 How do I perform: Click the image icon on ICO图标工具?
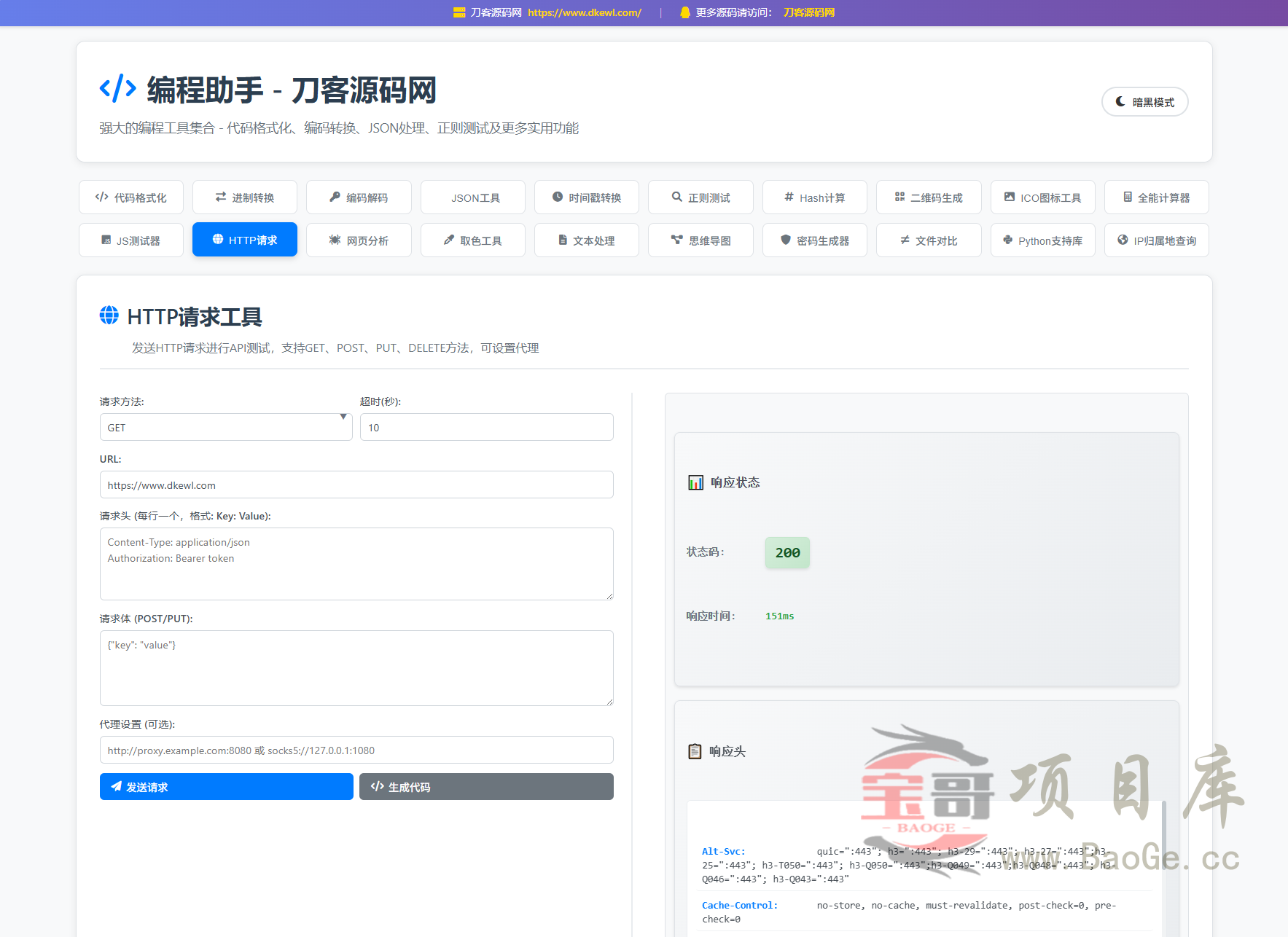(x=1010, y=197)
